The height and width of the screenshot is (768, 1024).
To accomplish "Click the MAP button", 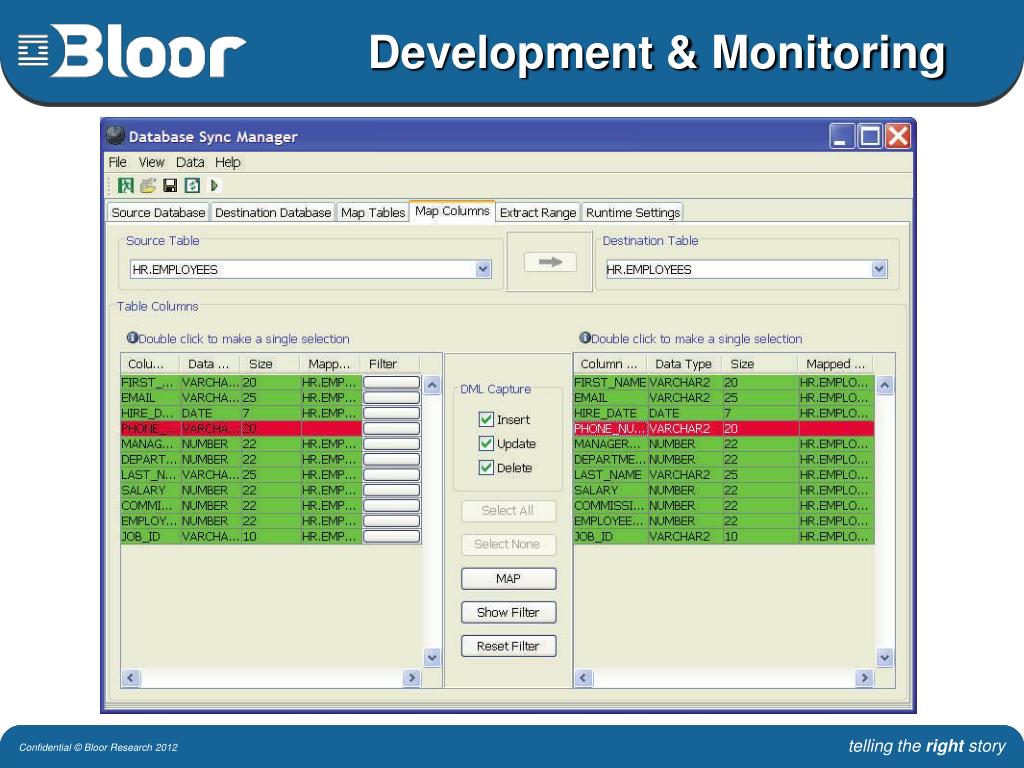I will (x=508, y=579).
